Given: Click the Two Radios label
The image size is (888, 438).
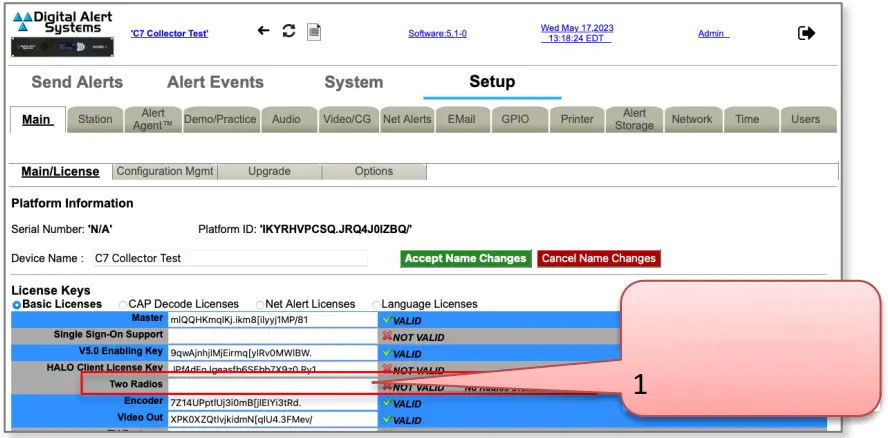Looking at the screenshot, I should pos(136,384).
